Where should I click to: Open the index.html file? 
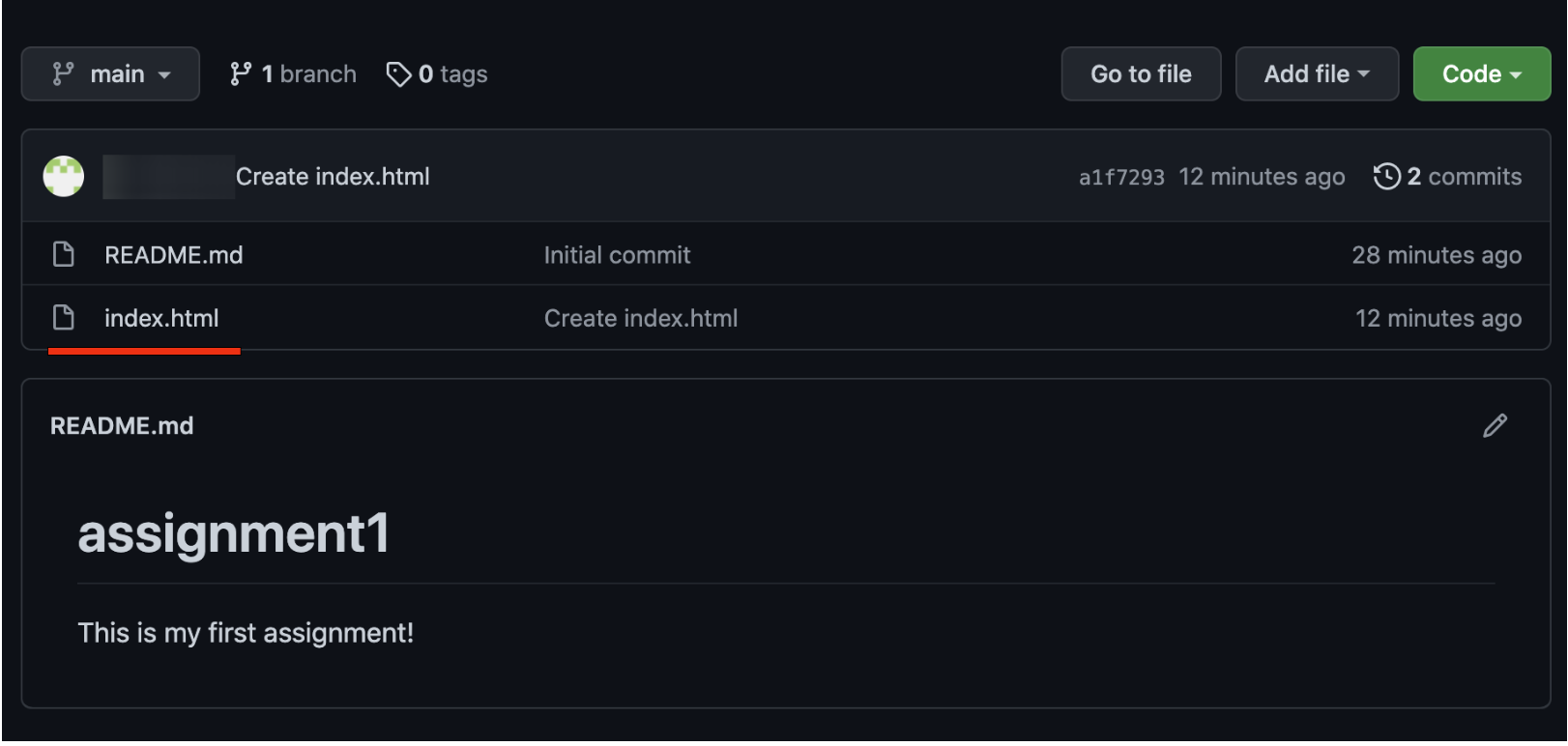161,319
